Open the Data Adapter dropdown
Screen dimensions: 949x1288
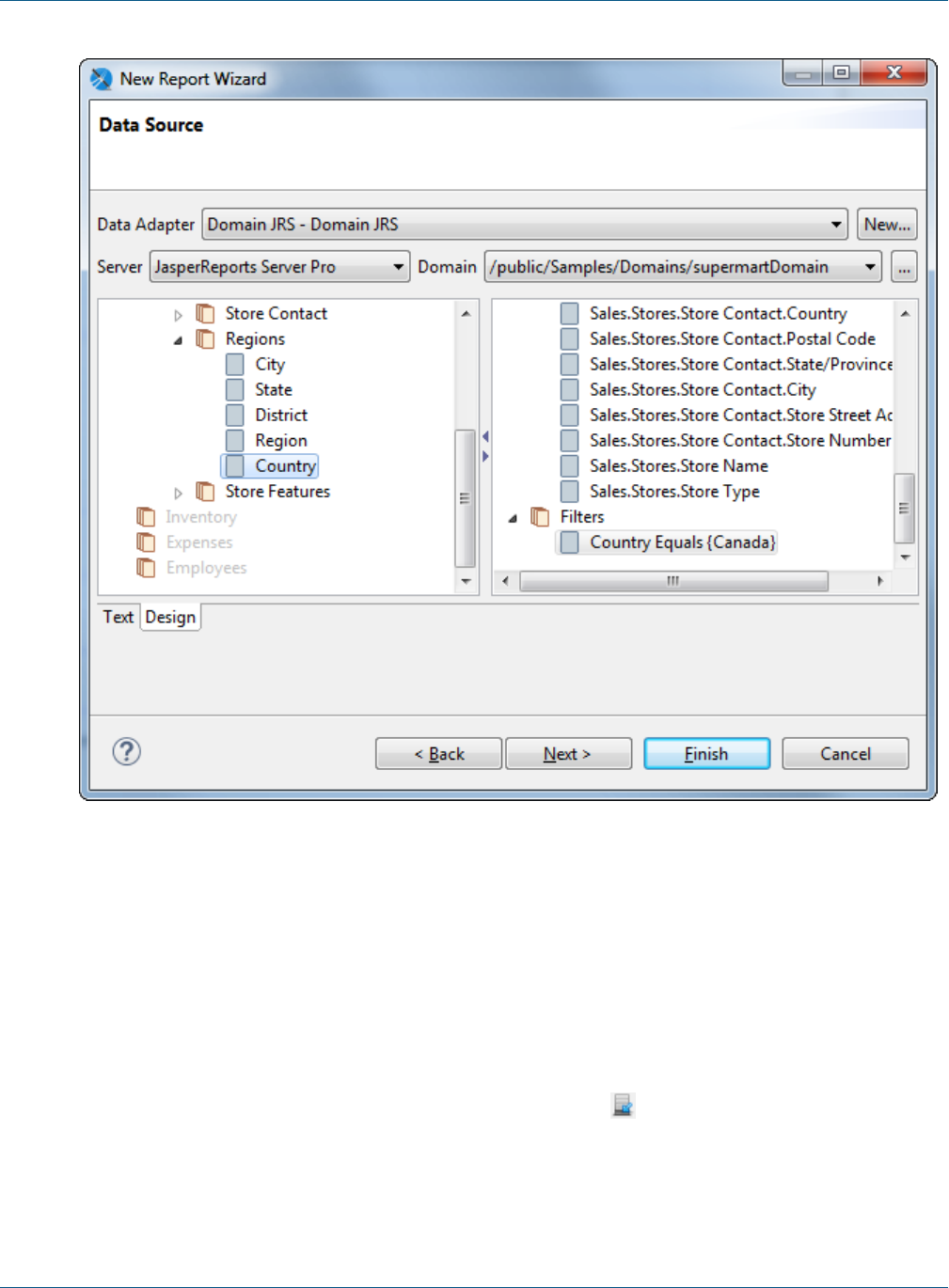(836, 224)
